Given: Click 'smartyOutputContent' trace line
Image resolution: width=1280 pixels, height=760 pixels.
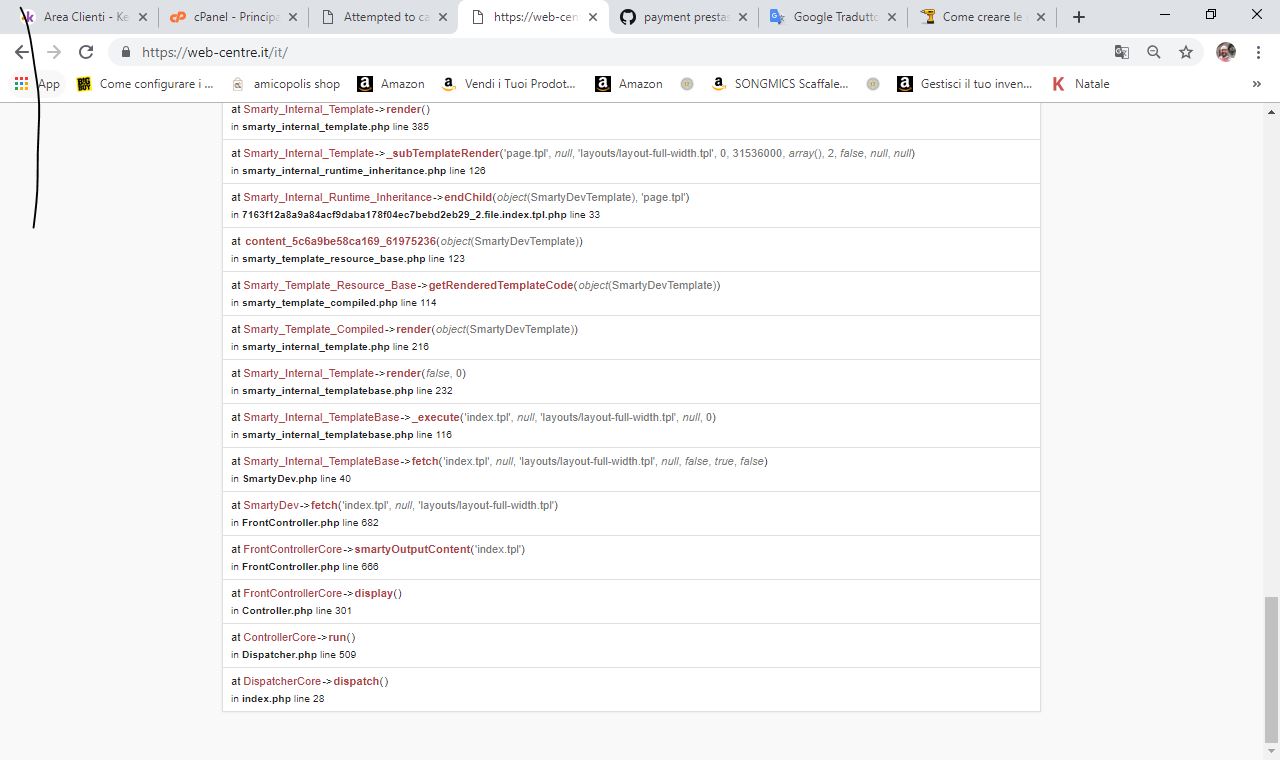Looking at the screenshot, I should (378, 549).
